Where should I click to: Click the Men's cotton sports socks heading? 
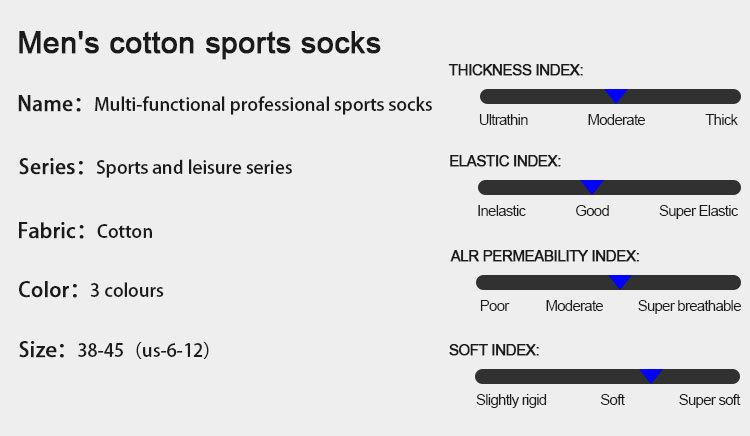tap(200, 45)
